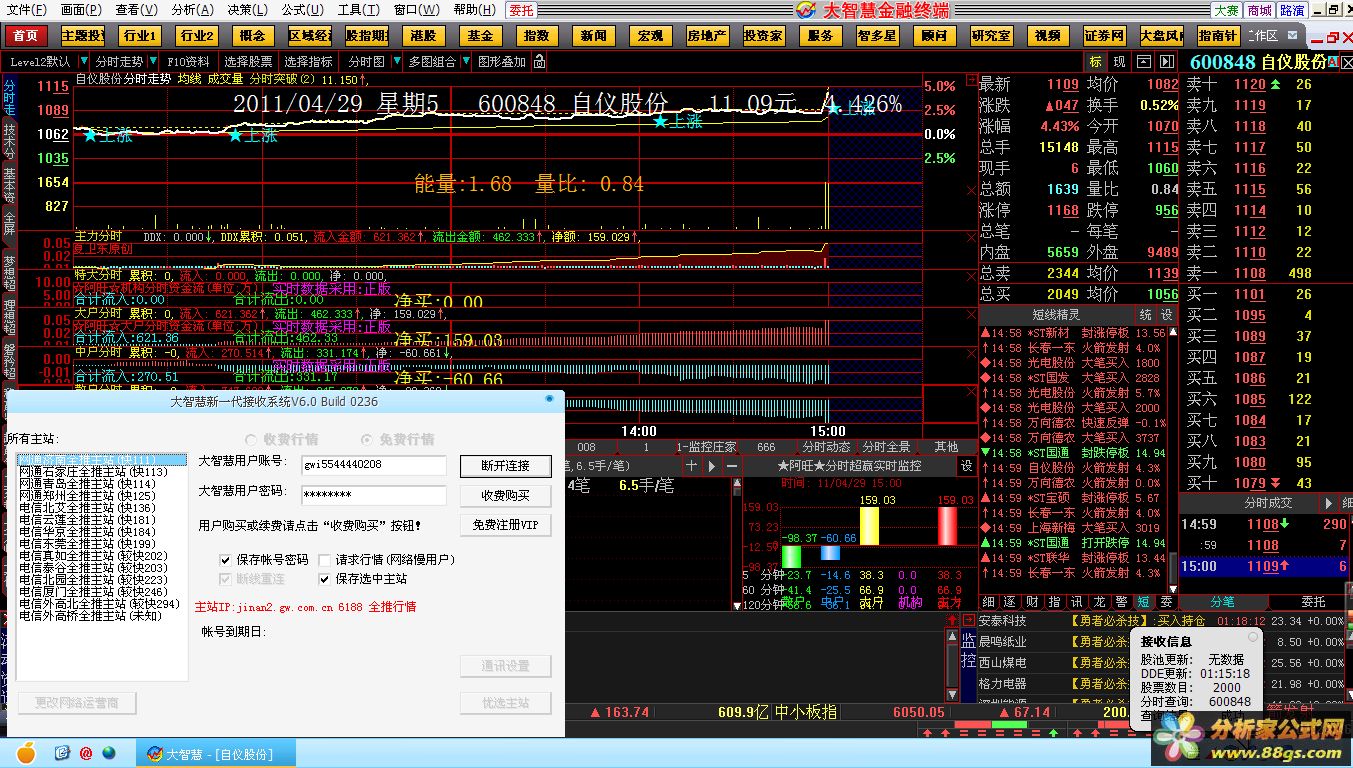Toggle the 标 button above the quote panel
Image resolution: width=1353 pixels, height=768 pixels.
[1096, 62]
